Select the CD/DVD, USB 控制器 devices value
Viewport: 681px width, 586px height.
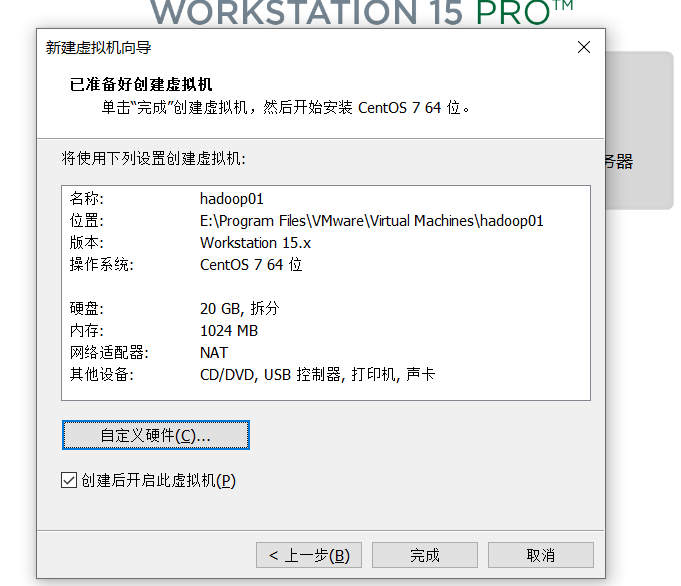click(x=317, y=374)
